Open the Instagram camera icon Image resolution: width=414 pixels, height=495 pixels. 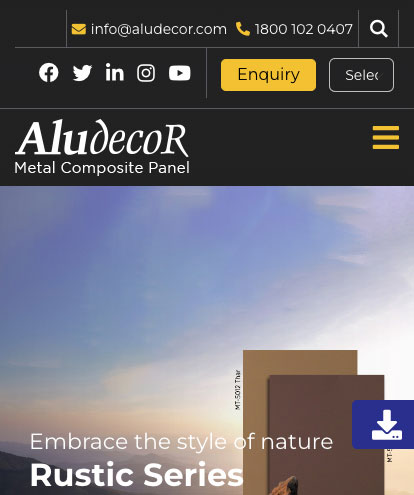click(146, 73)
